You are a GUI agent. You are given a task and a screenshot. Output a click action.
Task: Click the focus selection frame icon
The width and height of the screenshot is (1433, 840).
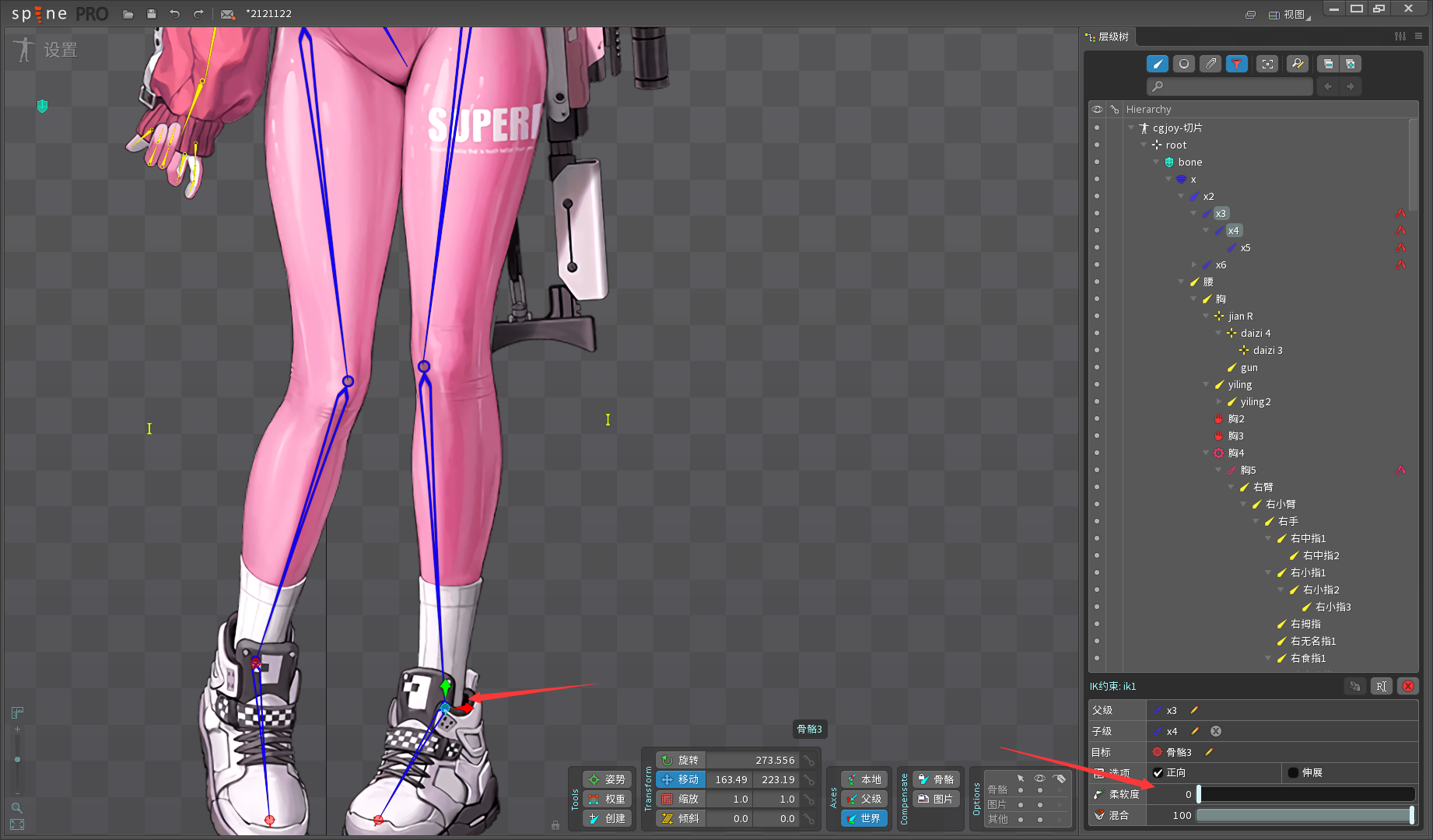pyautogui.click(x=1267, y=64)
